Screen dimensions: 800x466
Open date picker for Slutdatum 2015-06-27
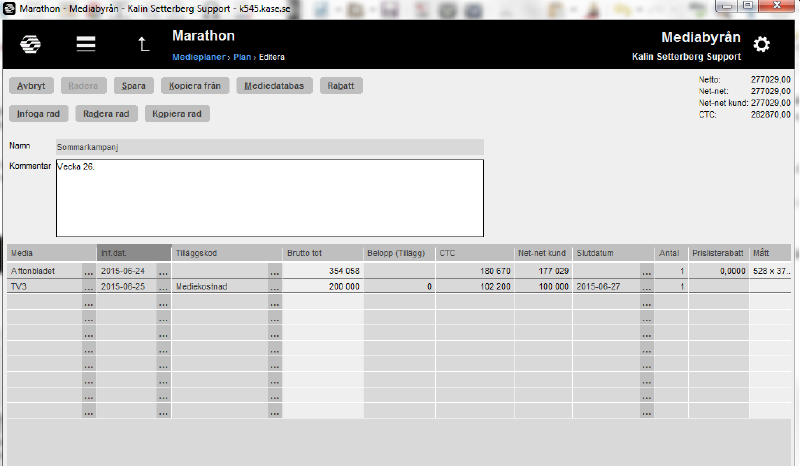tap(647, 287)
